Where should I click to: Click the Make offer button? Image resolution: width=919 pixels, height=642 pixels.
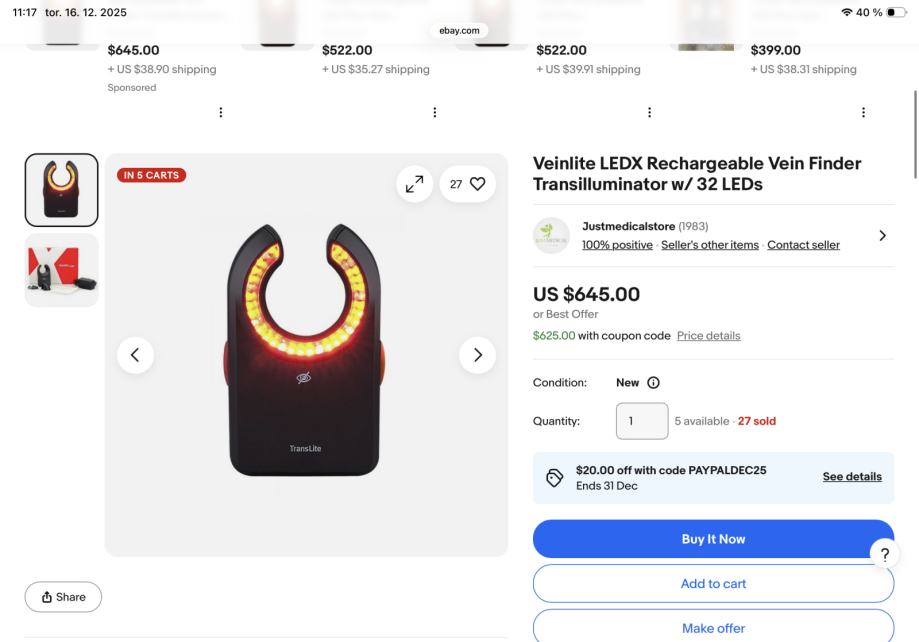tap(713, 628)
